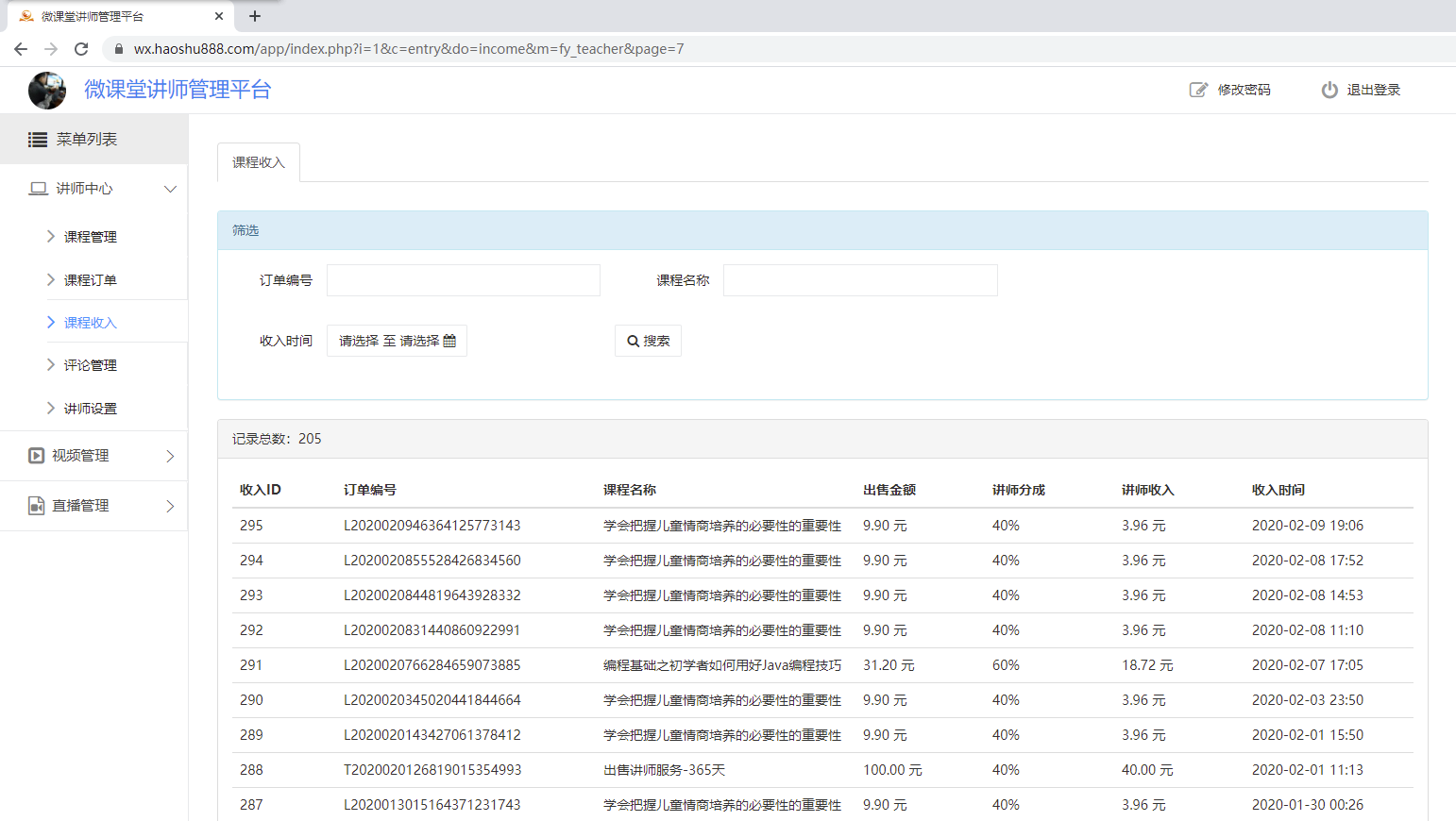Click the course name 出售讲师服务-365天
Image resolution: width=1456 pixels, height=821 pixels.
pyautogui.click(x=665, y=770)
